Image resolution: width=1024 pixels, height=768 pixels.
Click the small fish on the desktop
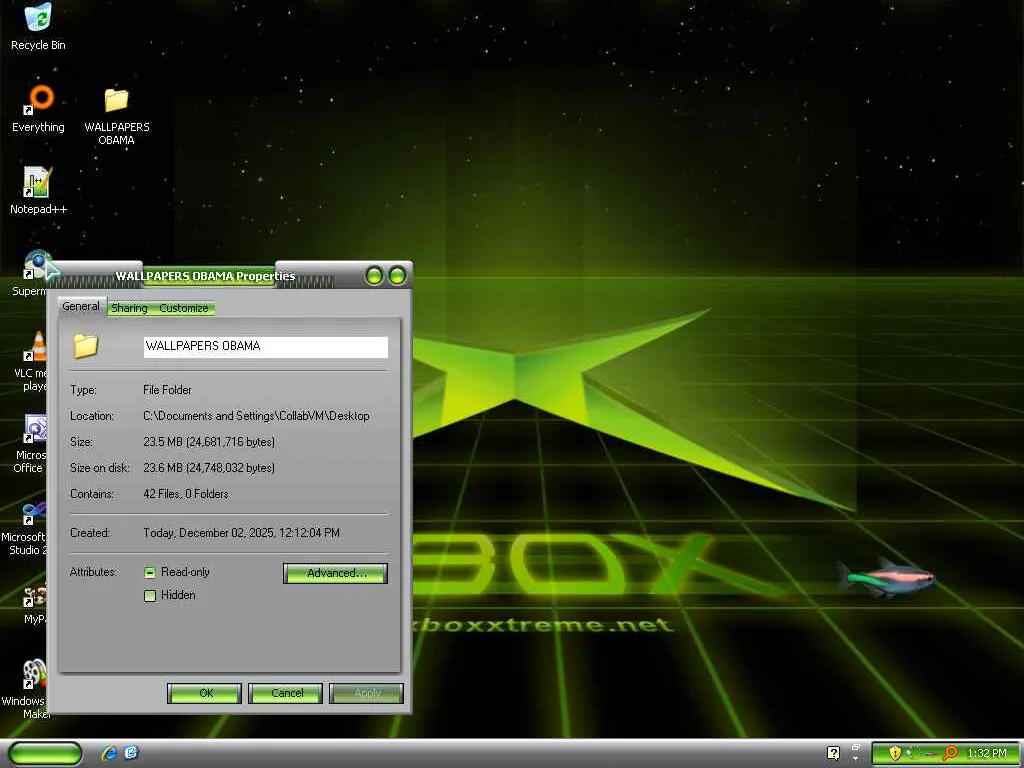(x=887, y=579)
